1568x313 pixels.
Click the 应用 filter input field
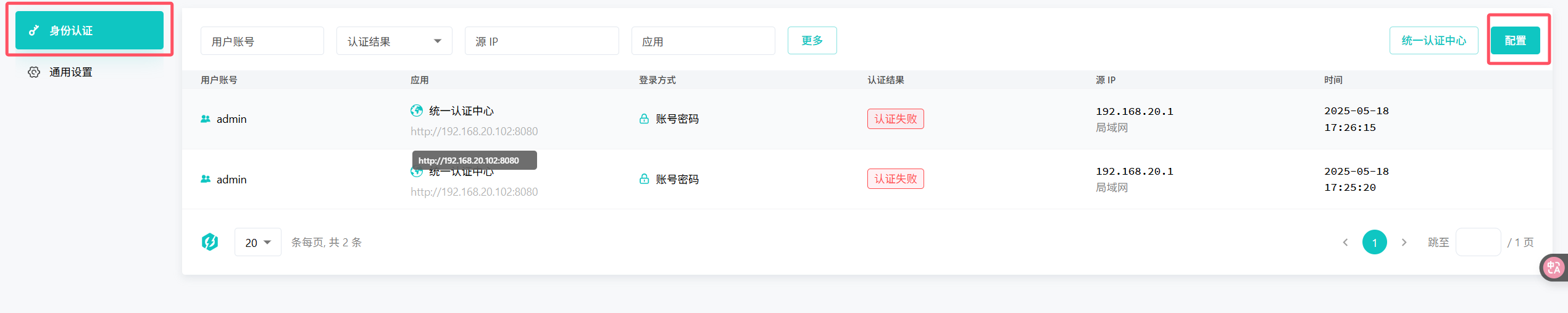coord(703,41)
